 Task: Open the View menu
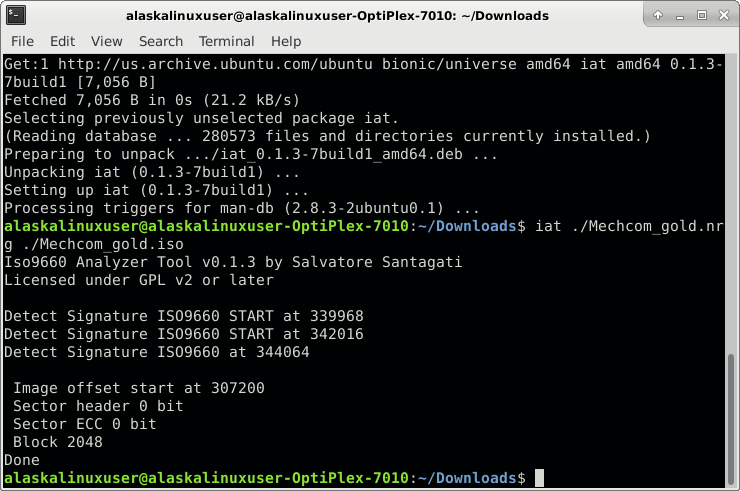(x=106, y=41)
